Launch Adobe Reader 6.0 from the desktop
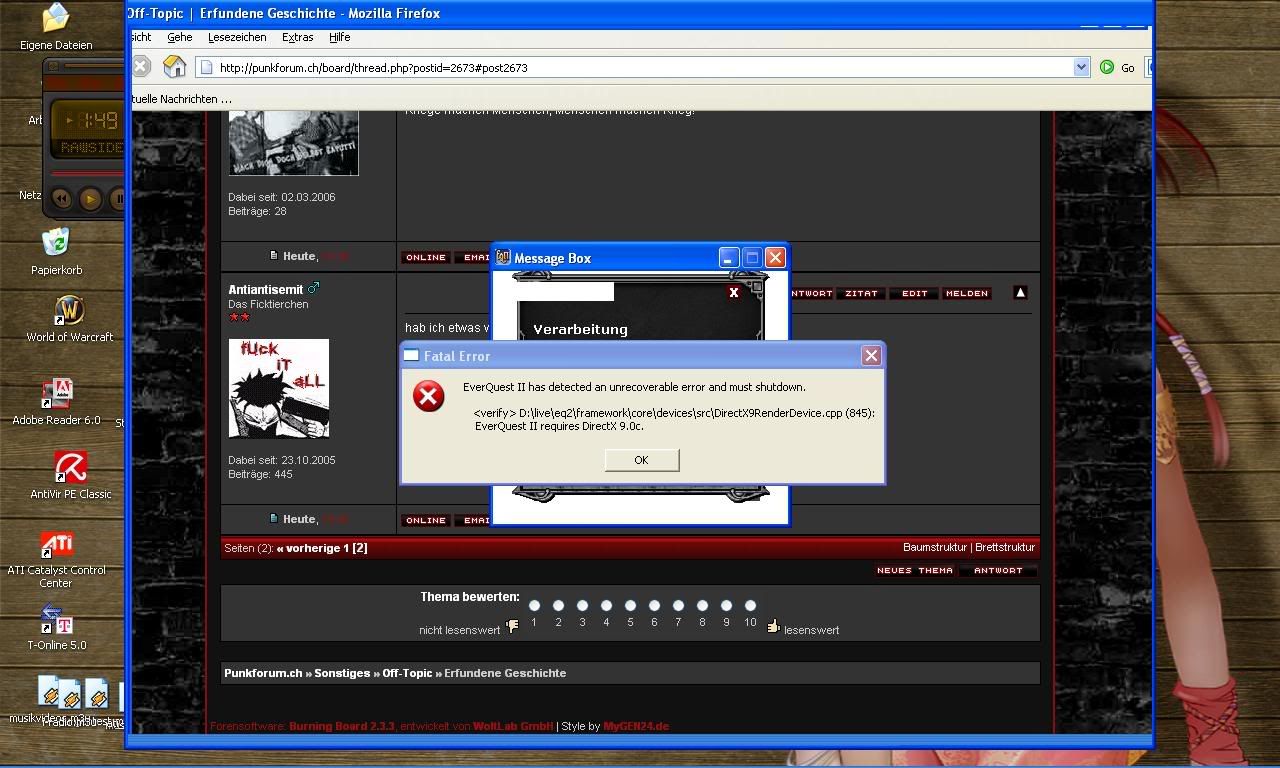This screenshot has width=1280, height=768. pos(56,394)
